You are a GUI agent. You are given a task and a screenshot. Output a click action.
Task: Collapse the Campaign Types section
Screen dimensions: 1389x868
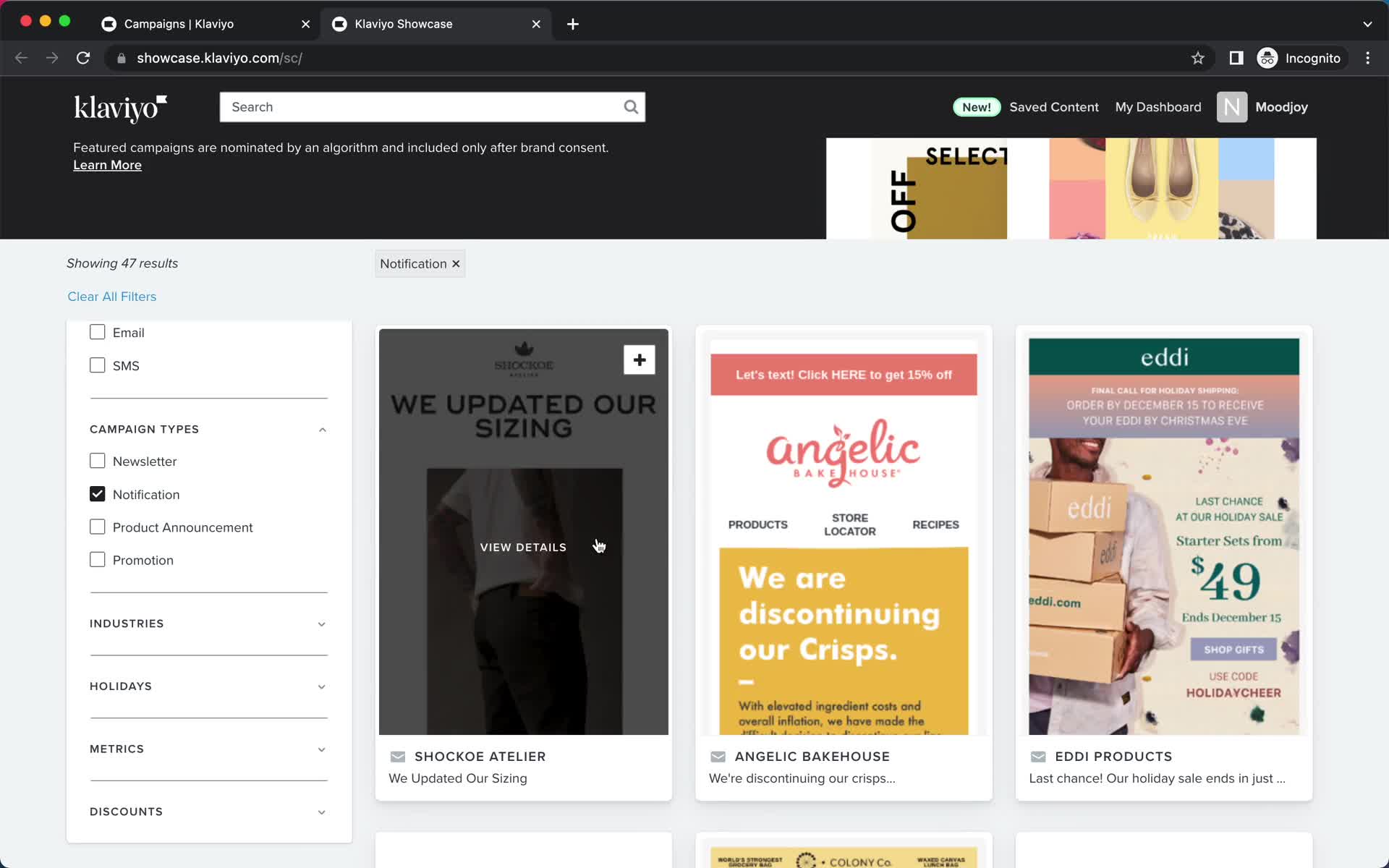point(323,430)
